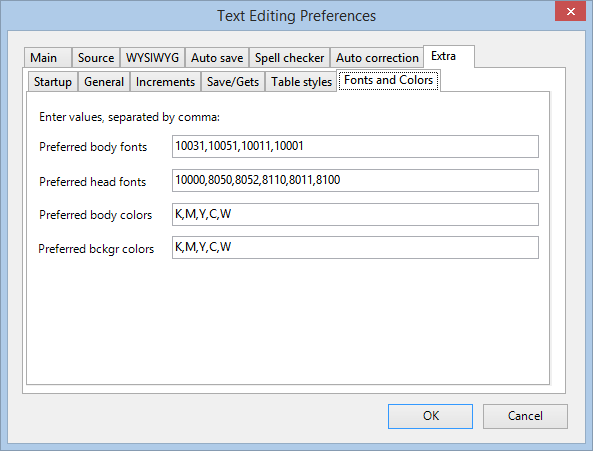Focus the Preferred head fonts field

(x=355, y=180)
